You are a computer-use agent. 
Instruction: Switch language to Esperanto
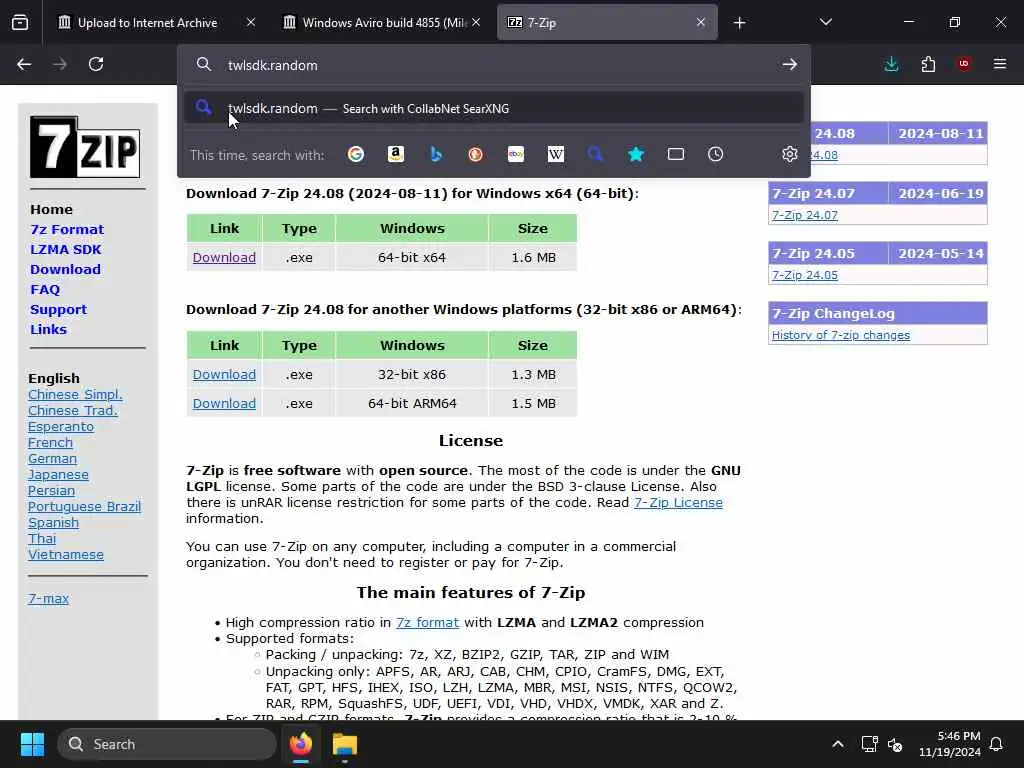61,426
